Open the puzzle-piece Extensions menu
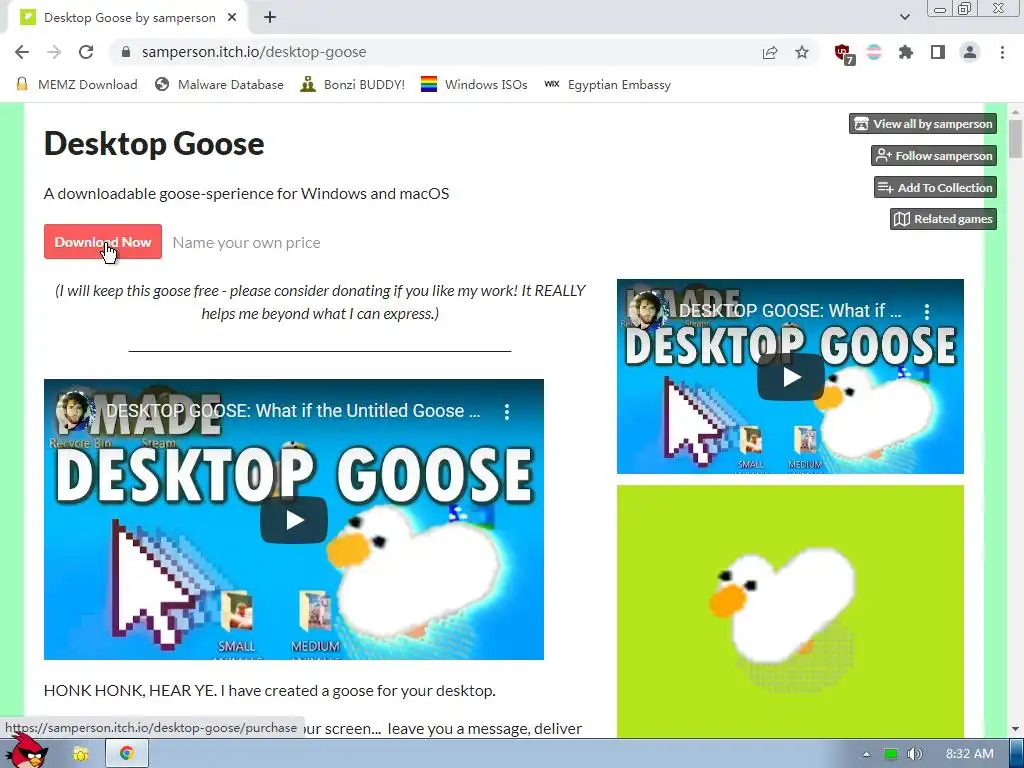The height and width of the screenshot is (768, 1024). tap(906, 52)
